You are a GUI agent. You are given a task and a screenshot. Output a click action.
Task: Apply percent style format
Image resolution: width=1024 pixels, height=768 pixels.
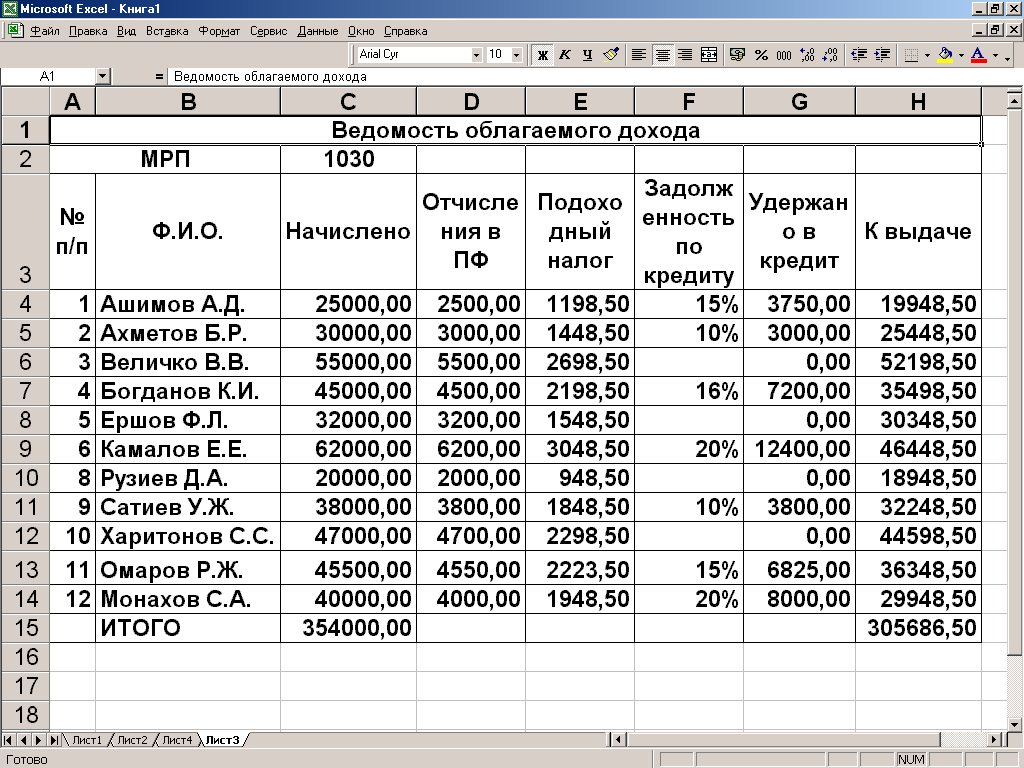[761, 55]
